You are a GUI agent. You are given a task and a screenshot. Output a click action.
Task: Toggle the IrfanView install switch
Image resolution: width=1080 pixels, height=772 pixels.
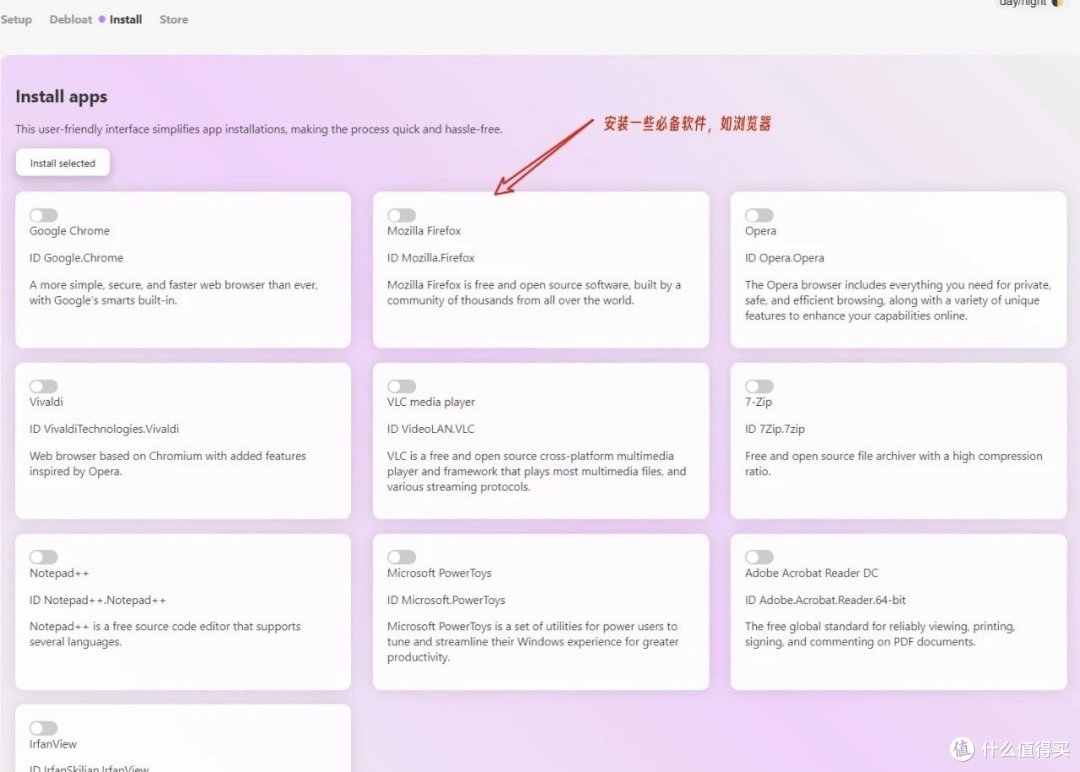click(43, 728)
